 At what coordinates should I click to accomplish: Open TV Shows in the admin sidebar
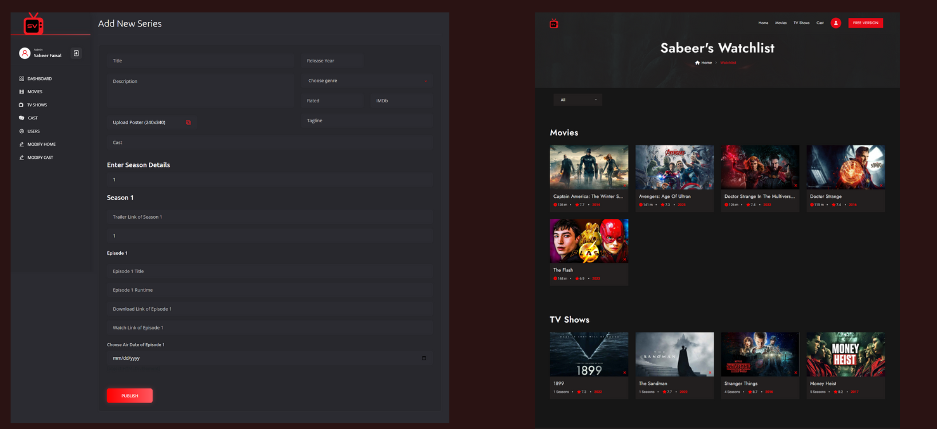coord(33,105)
